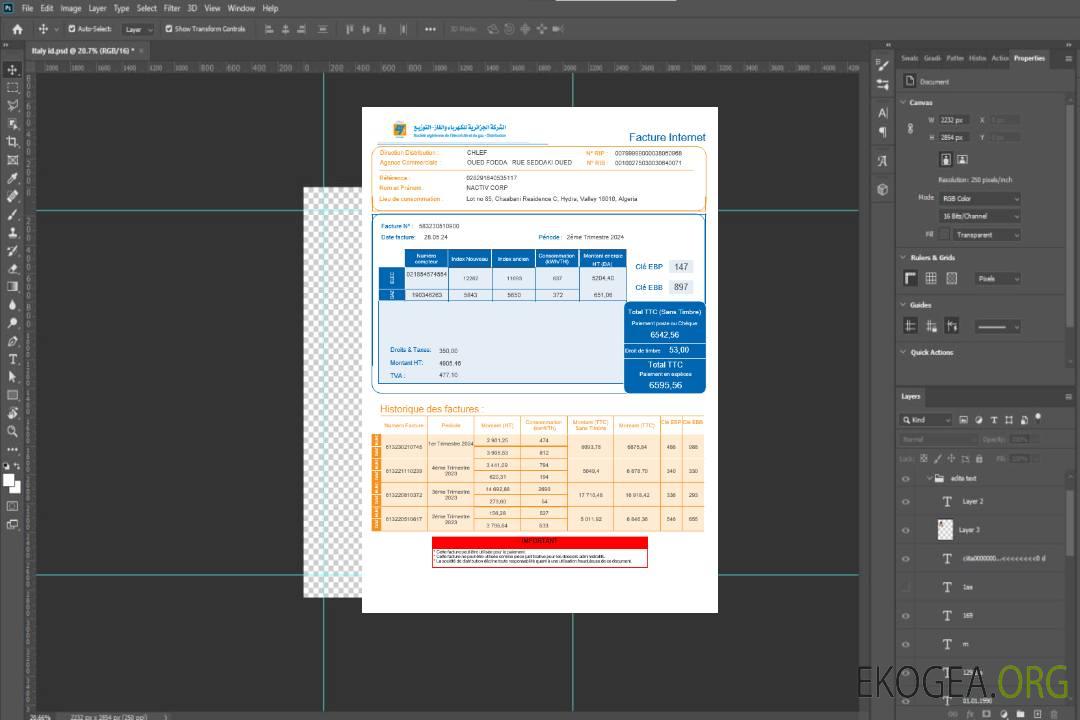Open the Filter menu

(172, 8)
